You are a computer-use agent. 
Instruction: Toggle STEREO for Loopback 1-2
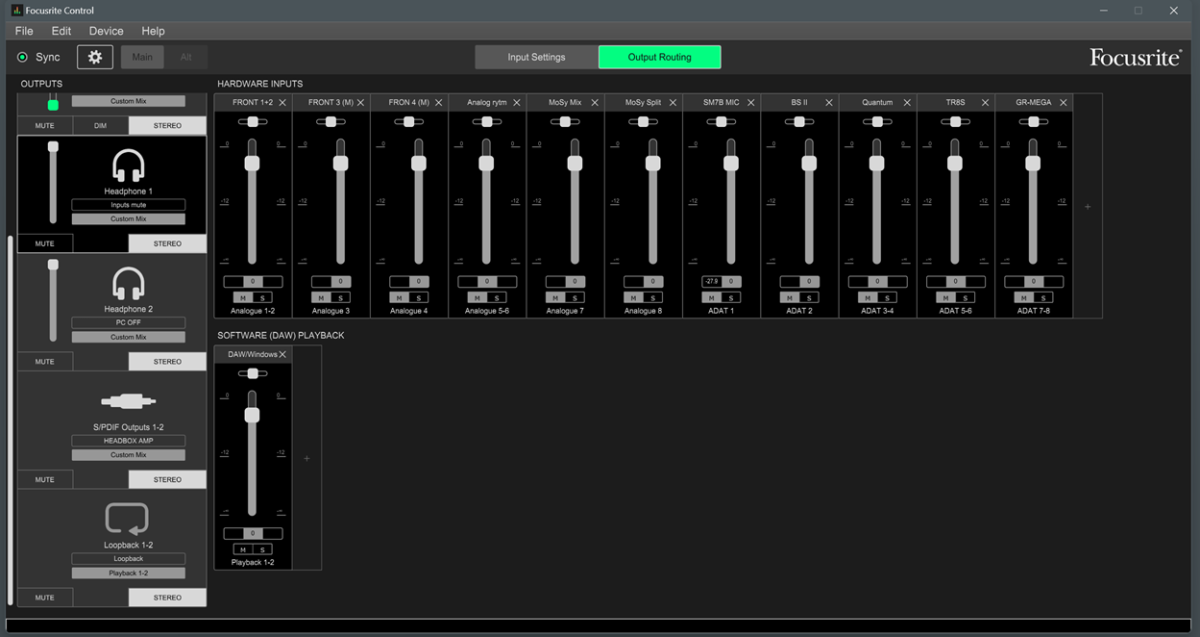pyautogui.click(x=167, y=597)
